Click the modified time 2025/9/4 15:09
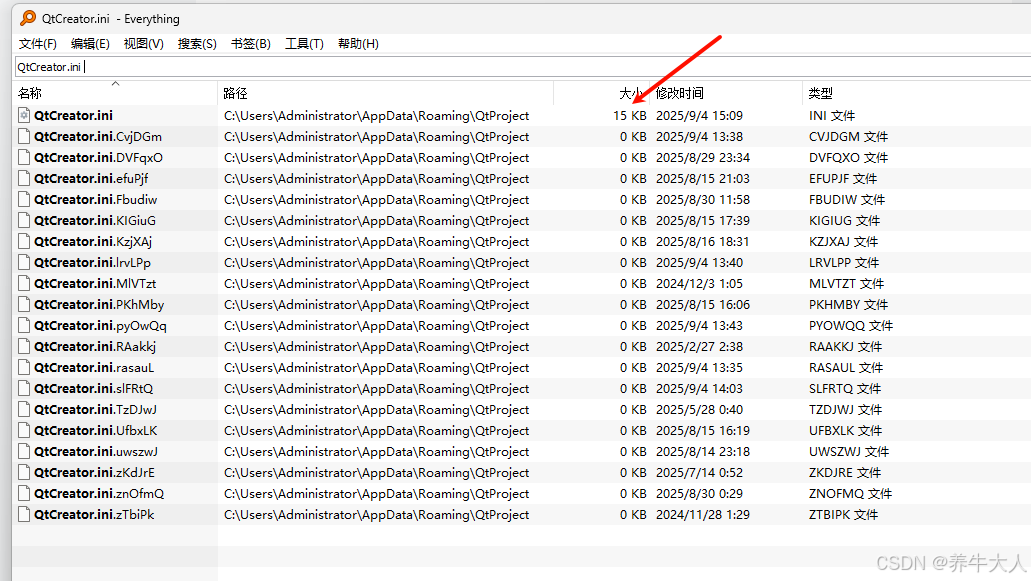This screenshot has height=581, width=1031. [x=700, y=116]
